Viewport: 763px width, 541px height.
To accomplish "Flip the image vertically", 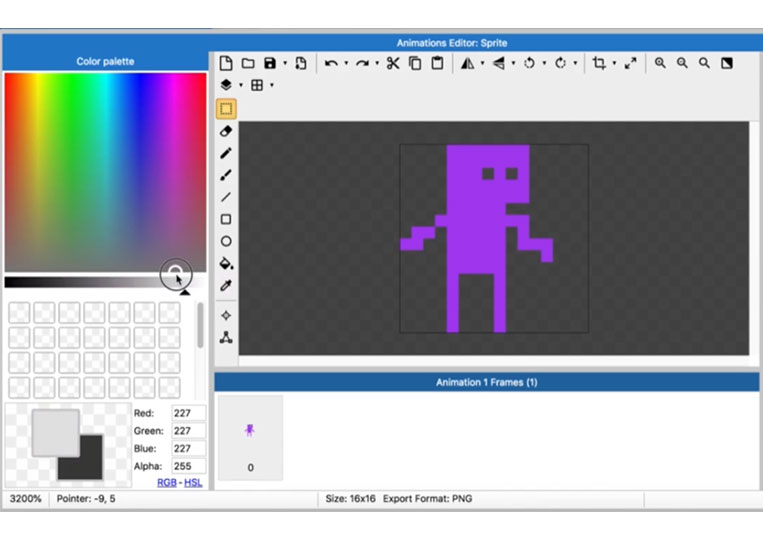I will [499, 63].
